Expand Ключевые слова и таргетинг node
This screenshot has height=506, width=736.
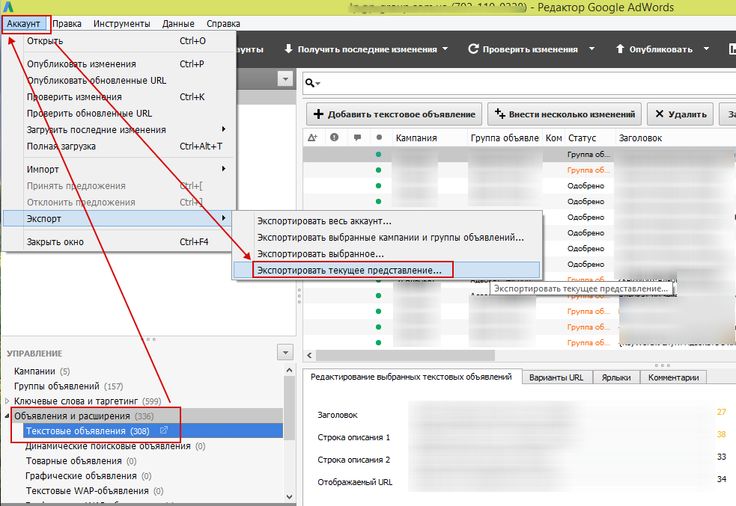[7, 401]
